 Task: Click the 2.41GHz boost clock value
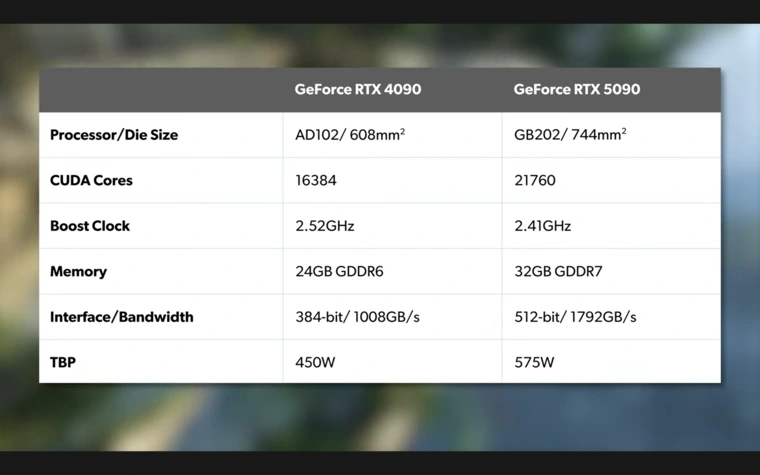coord(543,226)
